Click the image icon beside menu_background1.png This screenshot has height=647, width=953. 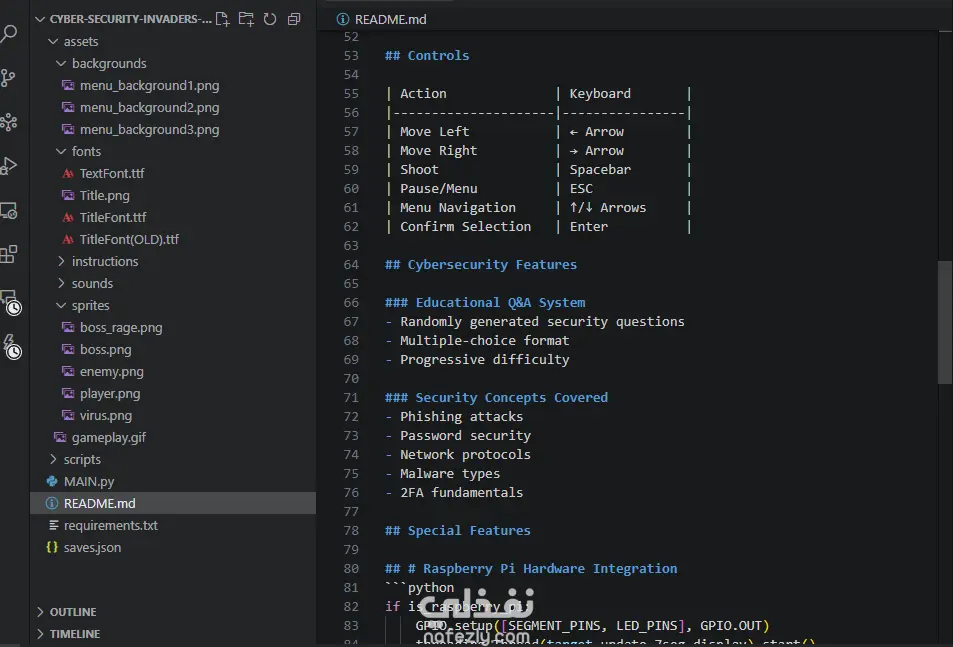click(68, 85)
